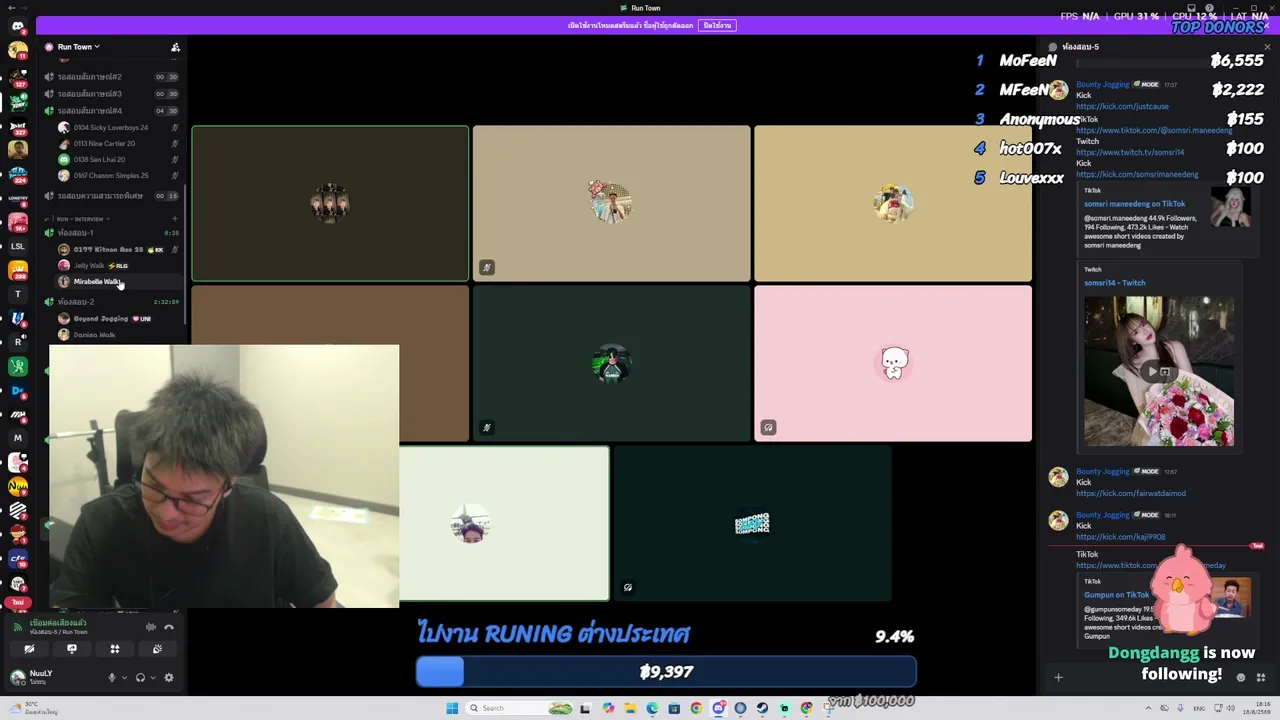Open "somsri maneedeng on TikTok" embed title
The width and height of the screenshot is (1280, 720).
pyautogui.click(x=1134, y=205)
